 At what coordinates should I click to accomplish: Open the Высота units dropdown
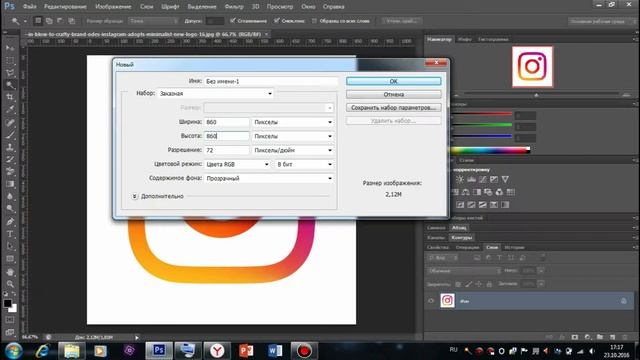coord(293,136)
